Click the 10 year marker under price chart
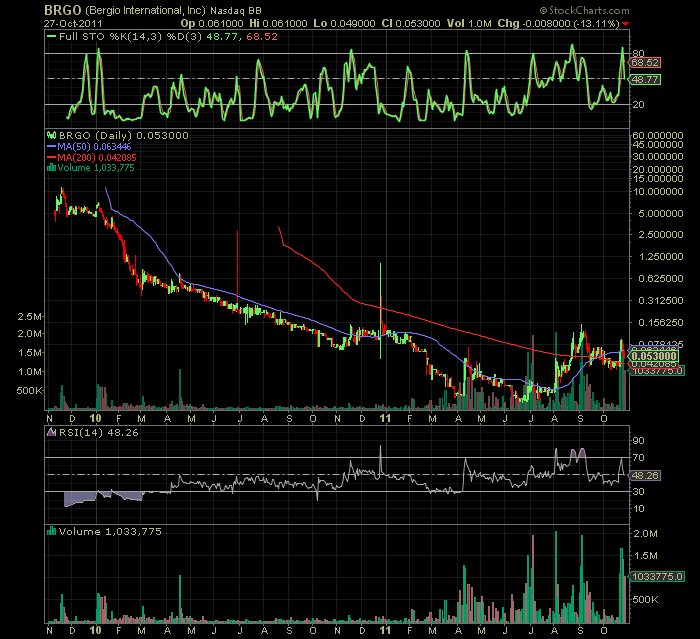This screenshot has width=700, height=639. point(96,418)
